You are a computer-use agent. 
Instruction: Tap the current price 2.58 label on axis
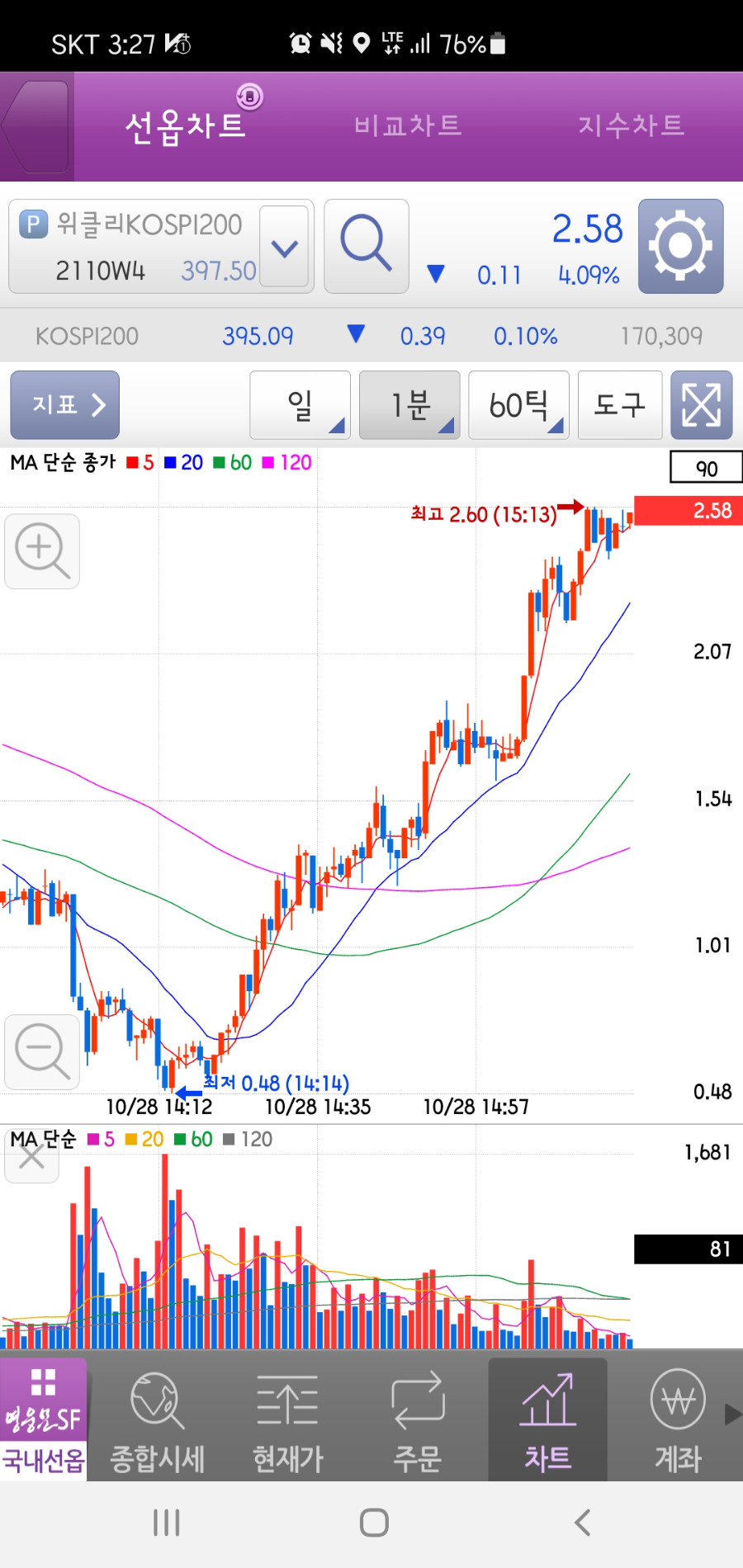(689, 511)
